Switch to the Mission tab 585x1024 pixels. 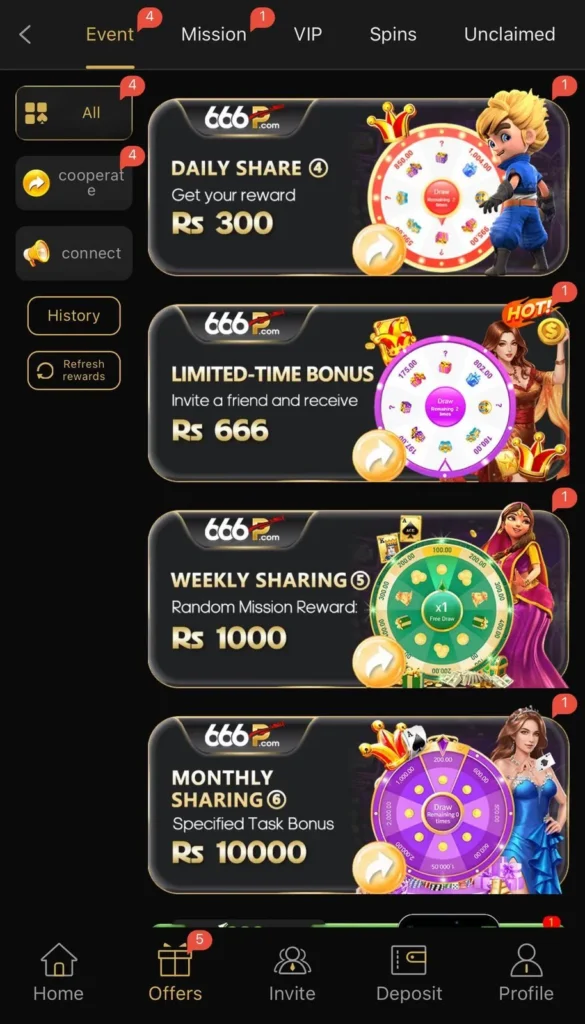(213, 35)
